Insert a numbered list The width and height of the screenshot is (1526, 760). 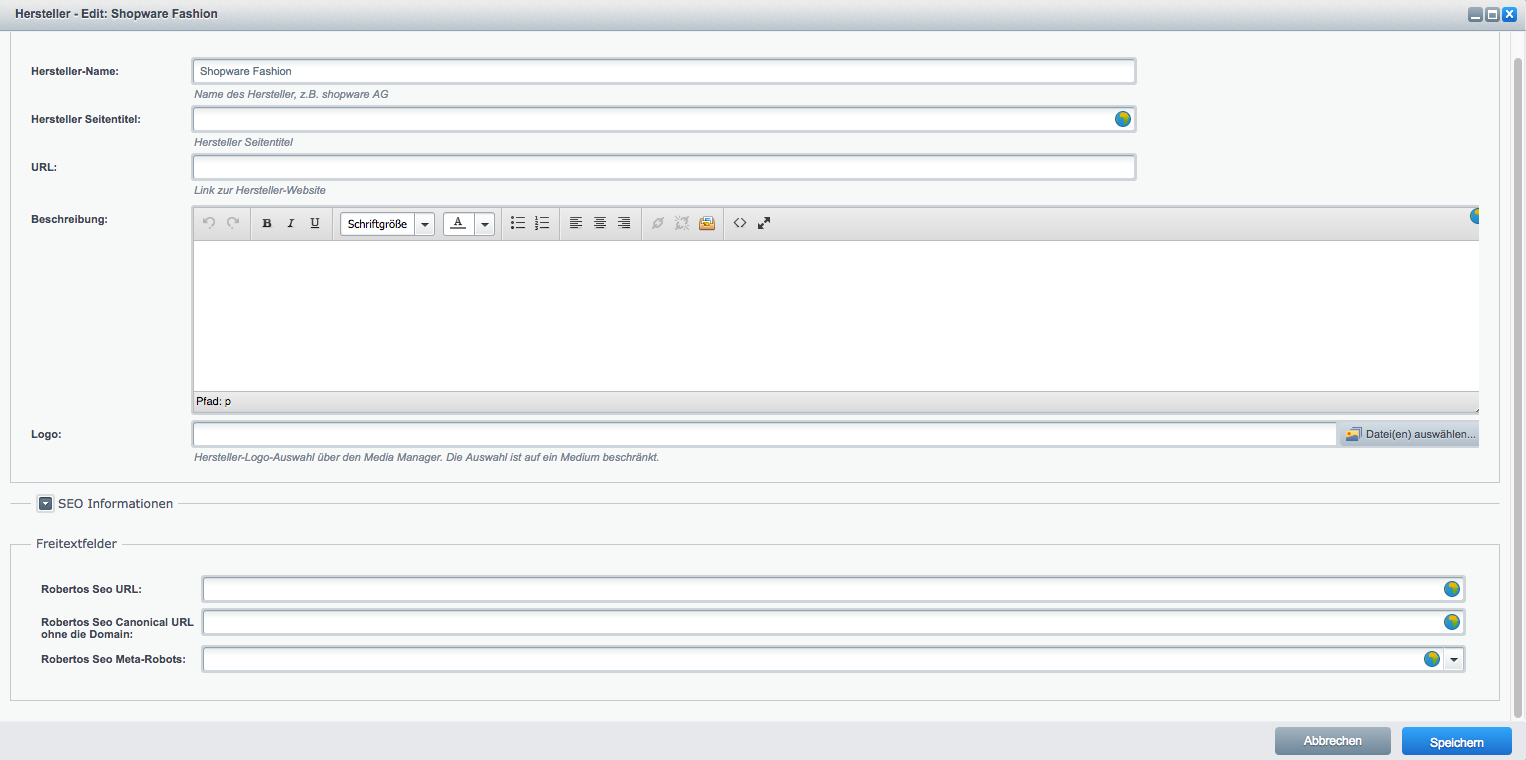542,223
